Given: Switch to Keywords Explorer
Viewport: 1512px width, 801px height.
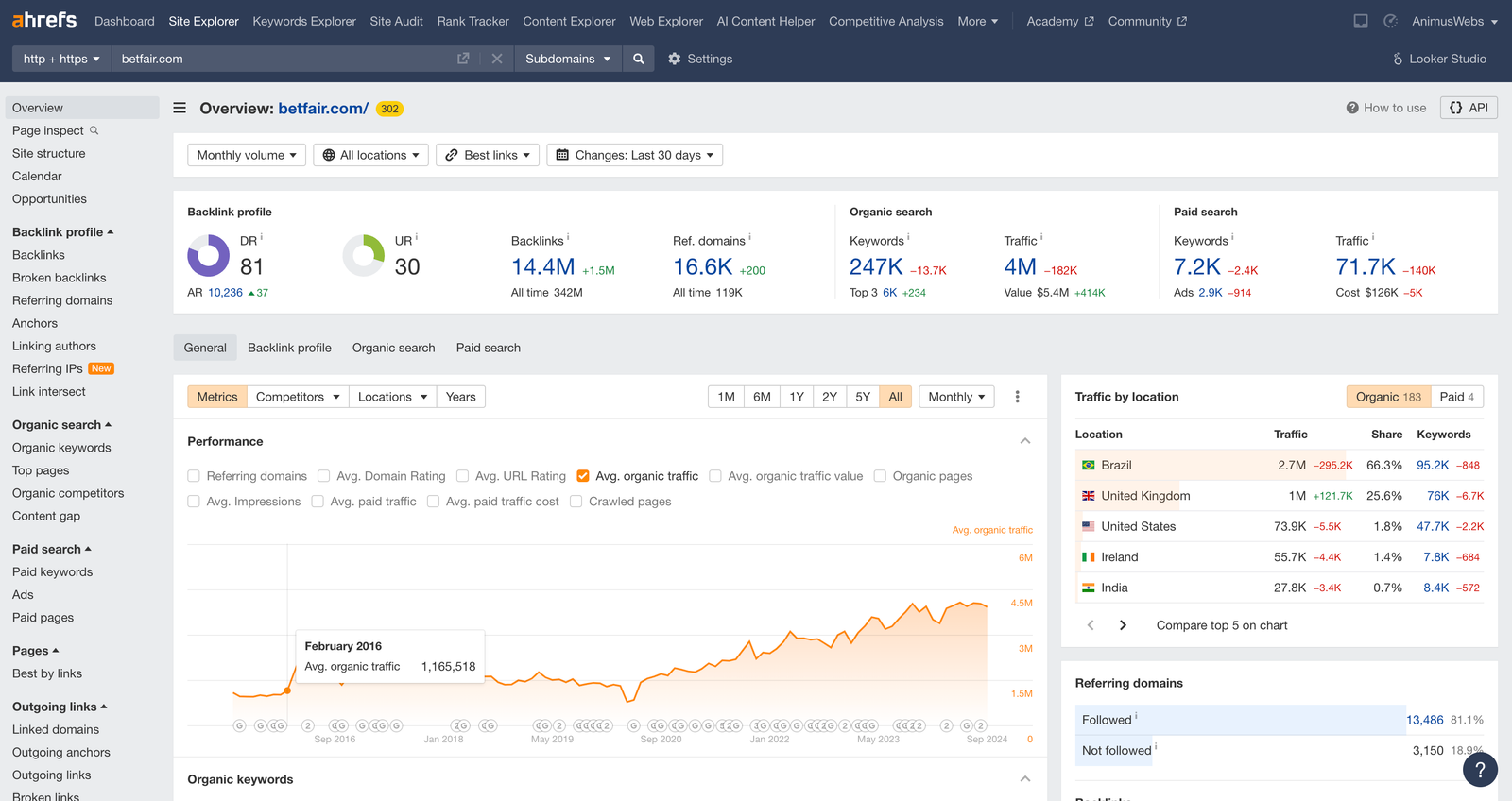Looking at the screenshot, I should [304, 21].
